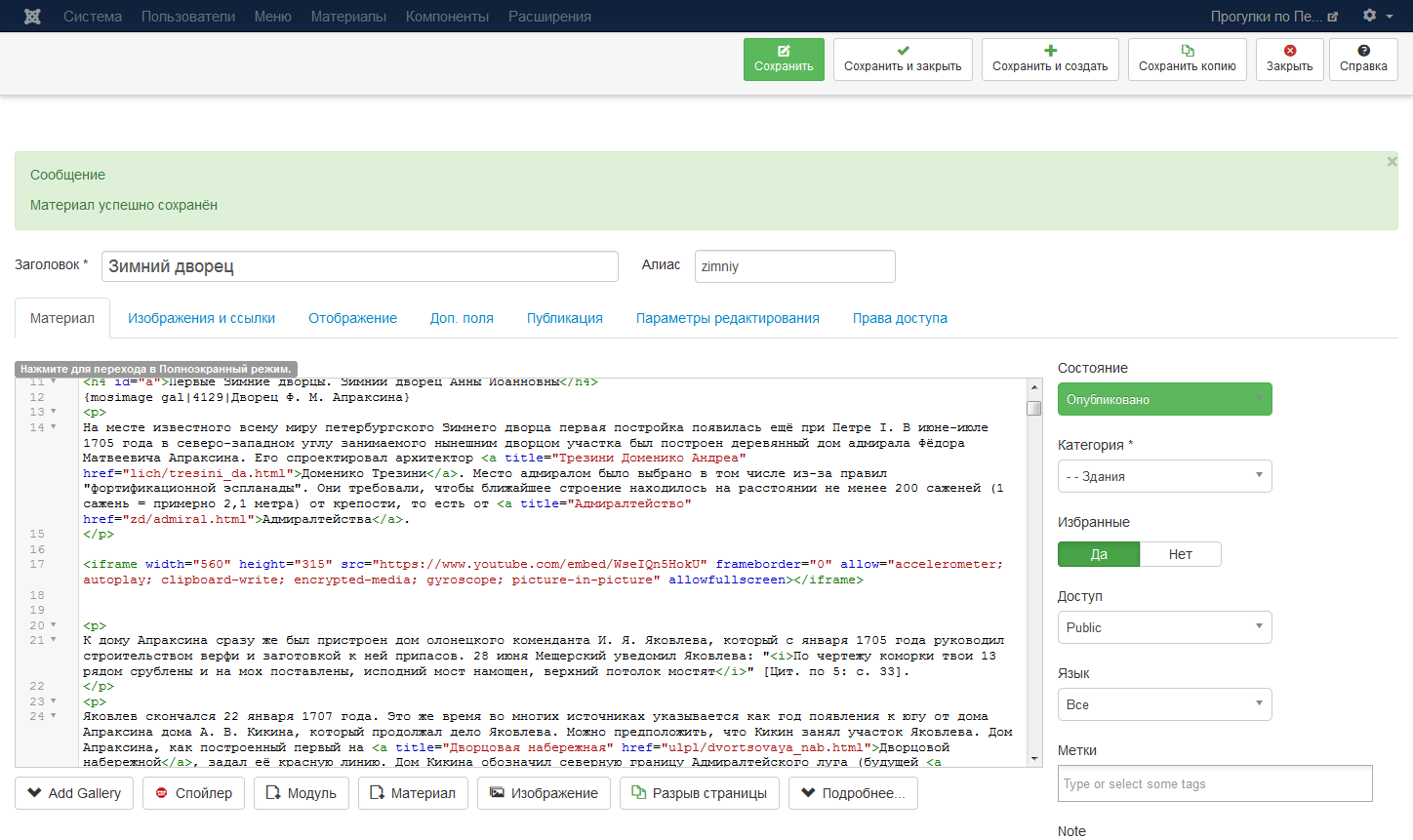Select Да for Избранные

pos(1099,554)
